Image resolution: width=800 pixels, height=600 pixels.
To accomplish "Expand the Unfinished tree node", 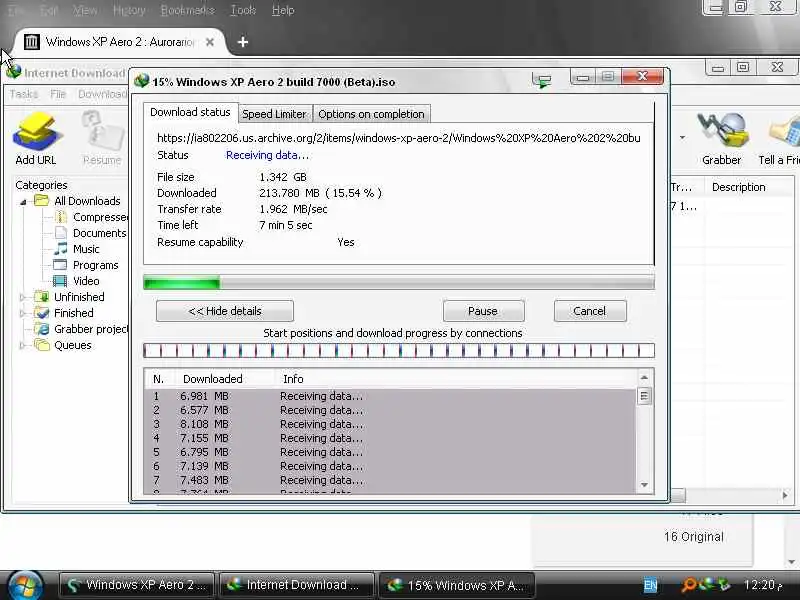I will click(x=22, y=297).
